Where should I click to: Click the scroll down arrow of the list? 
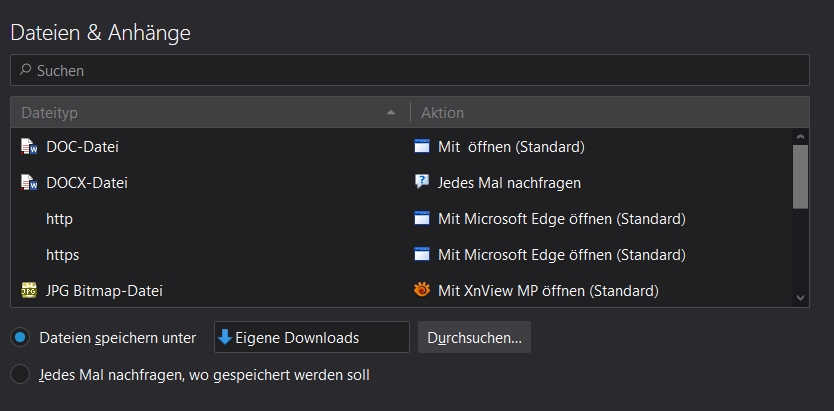pyautogui.click(x=800, y=297)
